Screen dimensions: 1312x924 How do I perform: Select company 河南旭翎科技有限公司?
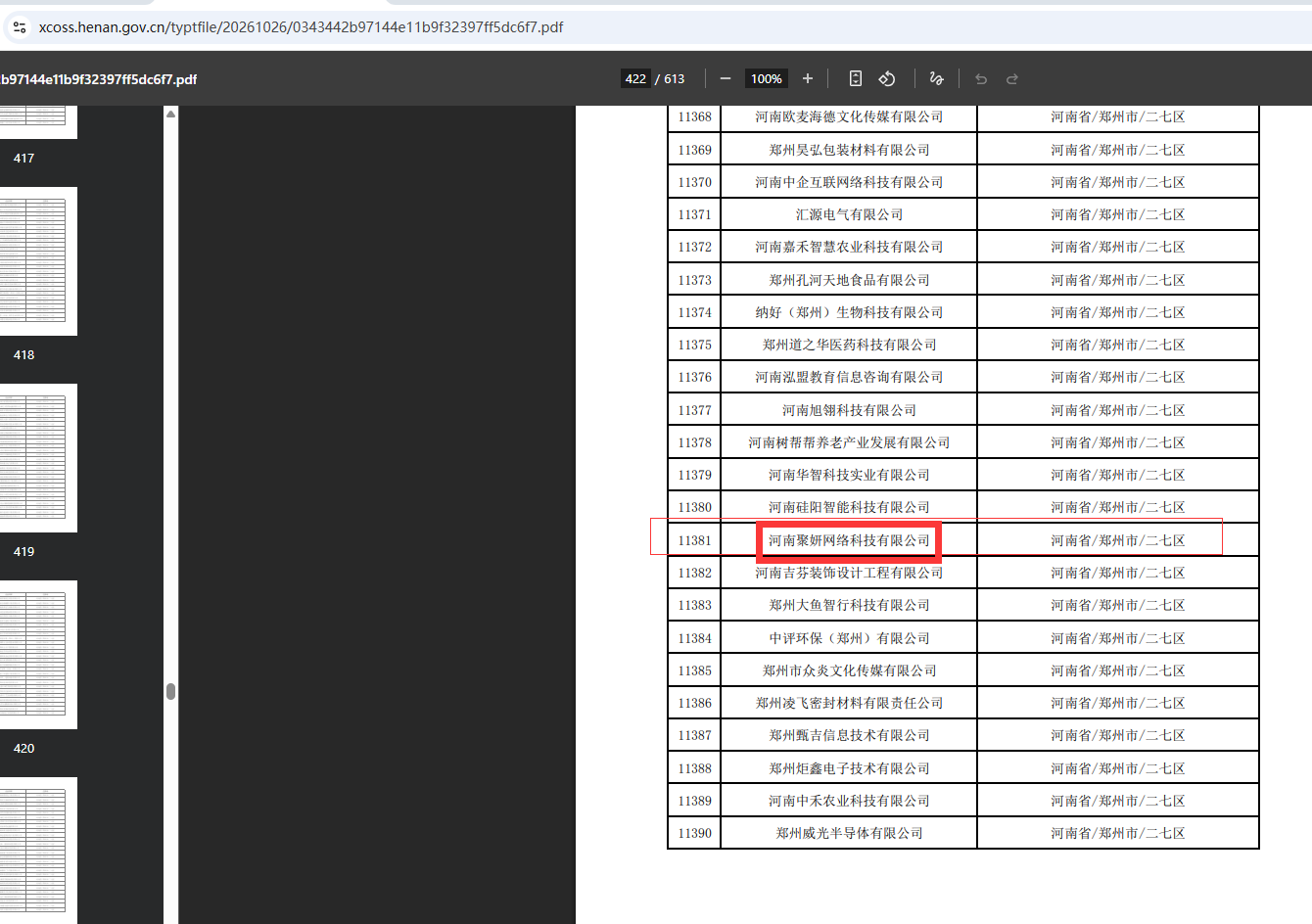(849, 410)
